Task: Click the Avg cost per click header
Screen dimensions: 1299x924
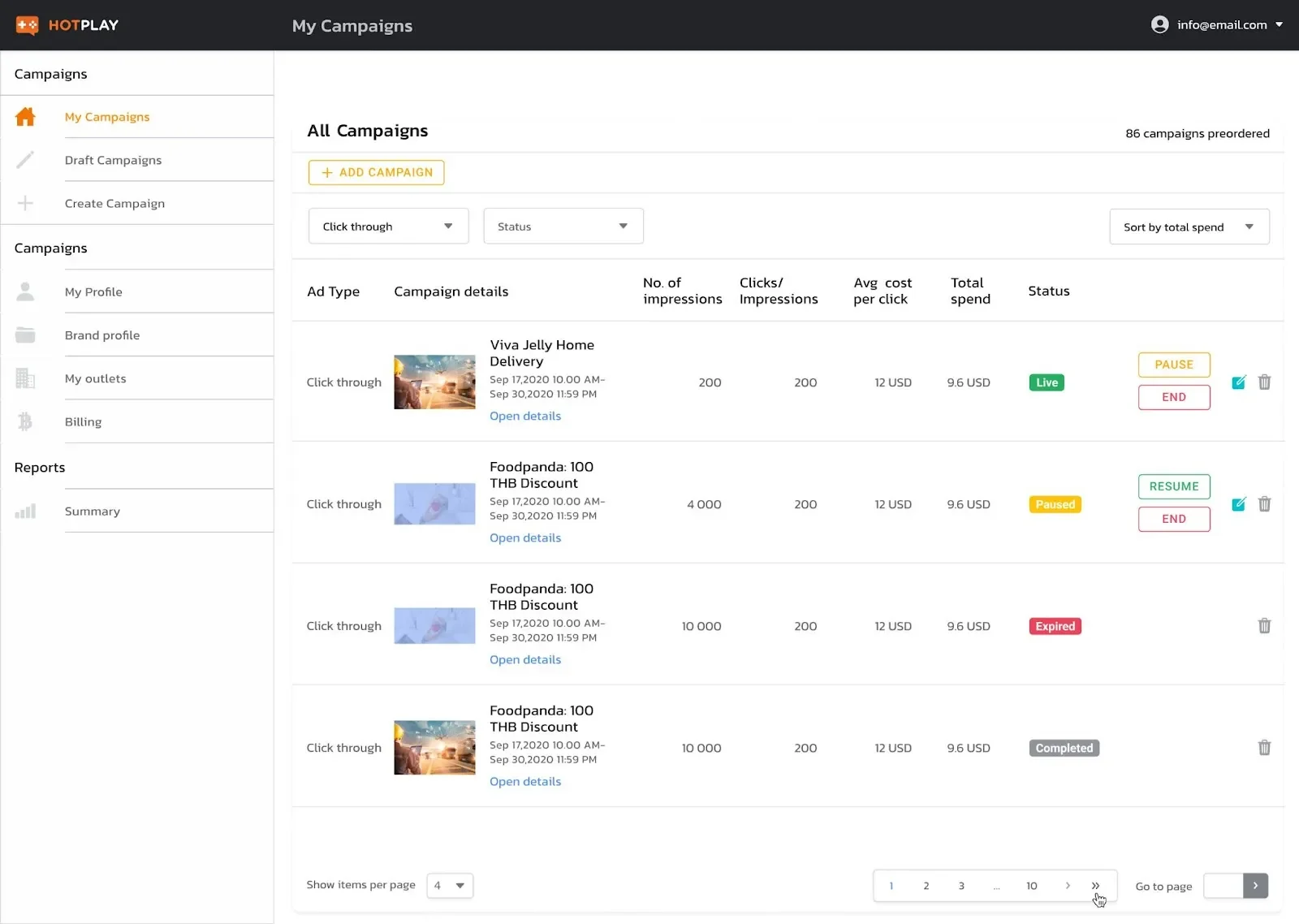Action: pyautogui.click(x=883, y=291)
